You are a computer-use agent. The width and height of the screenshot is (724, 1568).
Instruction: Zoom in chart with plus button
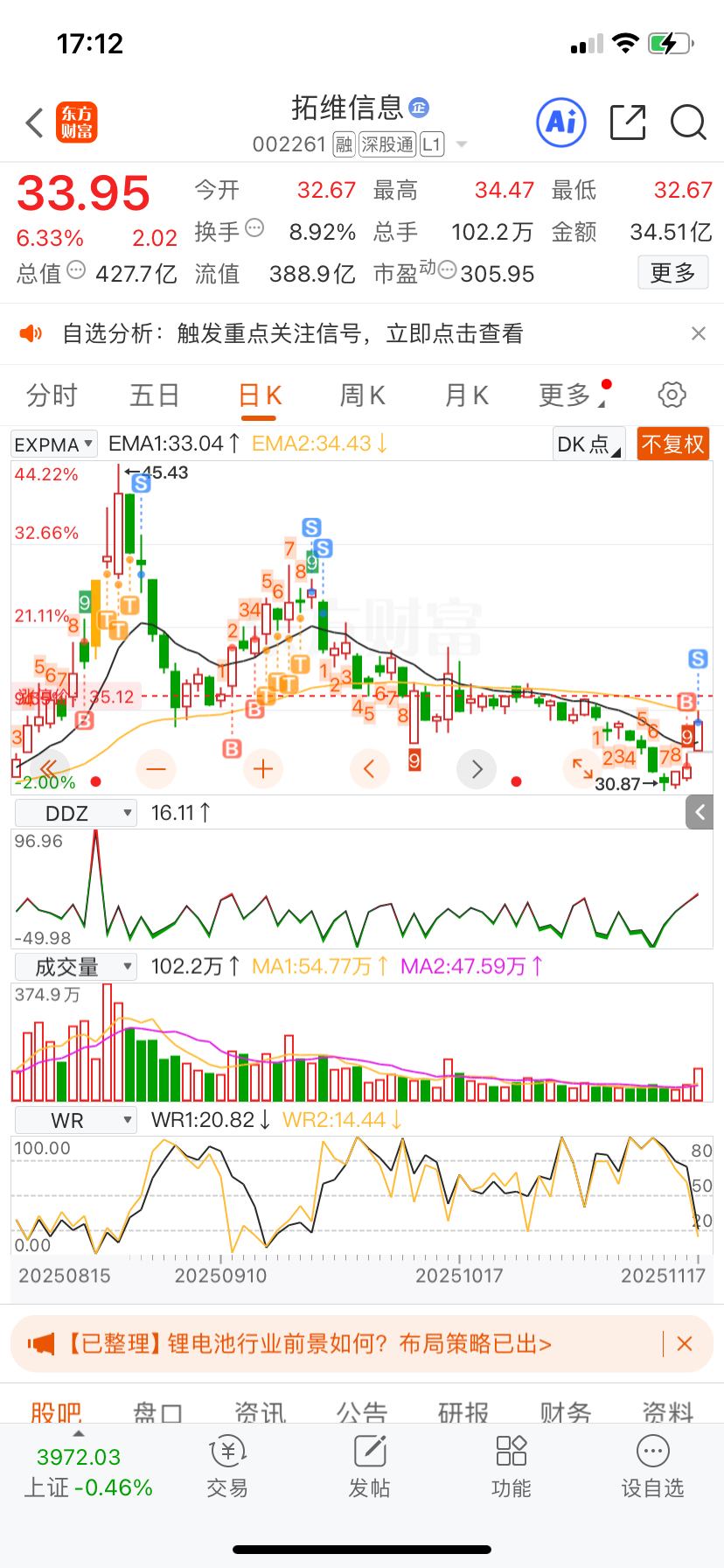pos(263,769)
